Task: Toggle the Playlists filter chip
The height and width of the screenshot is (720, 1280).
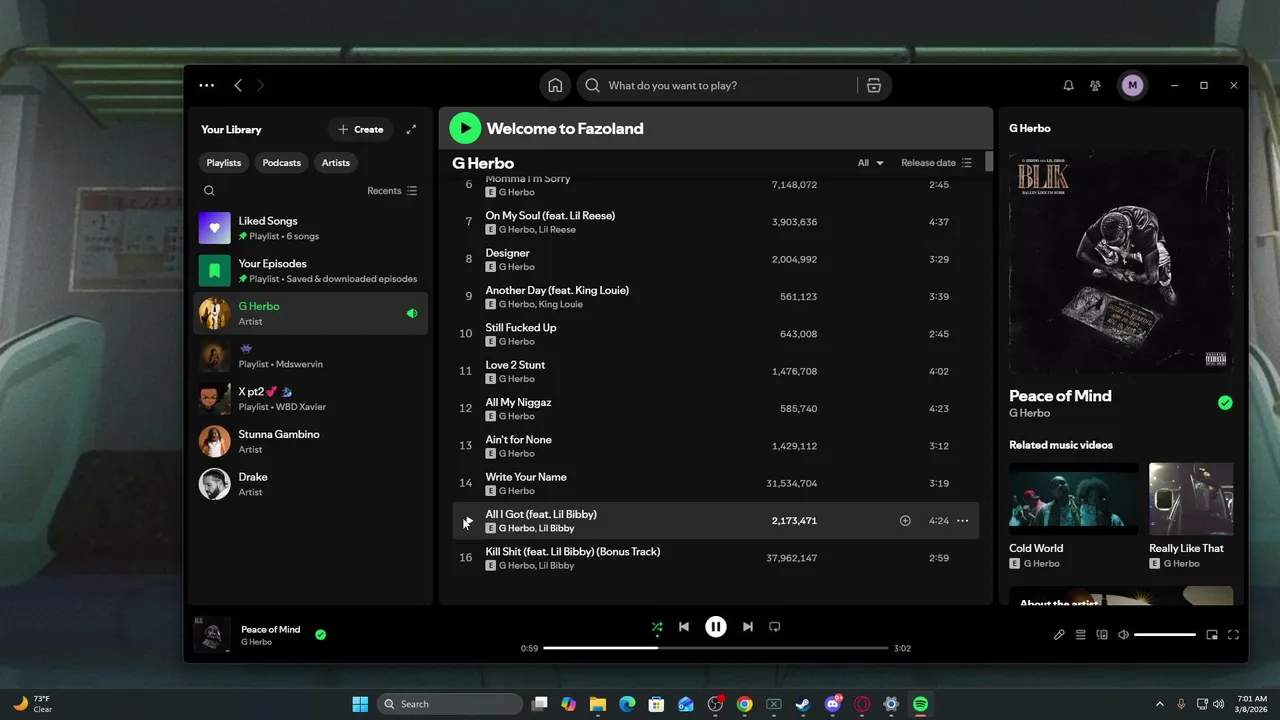Action: (x=224, y=163)
